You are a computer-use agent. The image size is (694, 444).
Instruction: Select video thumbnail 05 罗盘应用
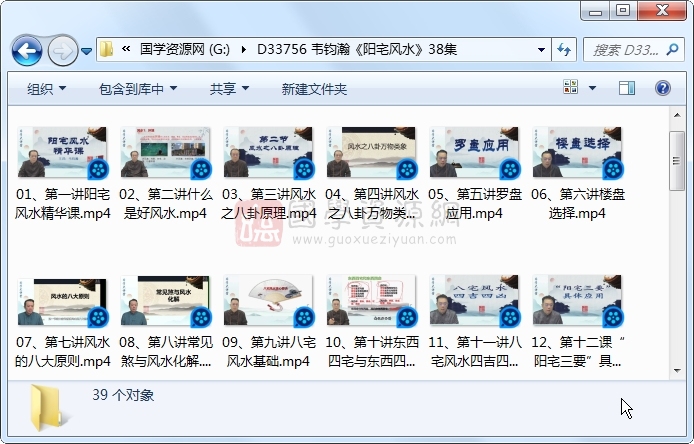pos(474,152)
